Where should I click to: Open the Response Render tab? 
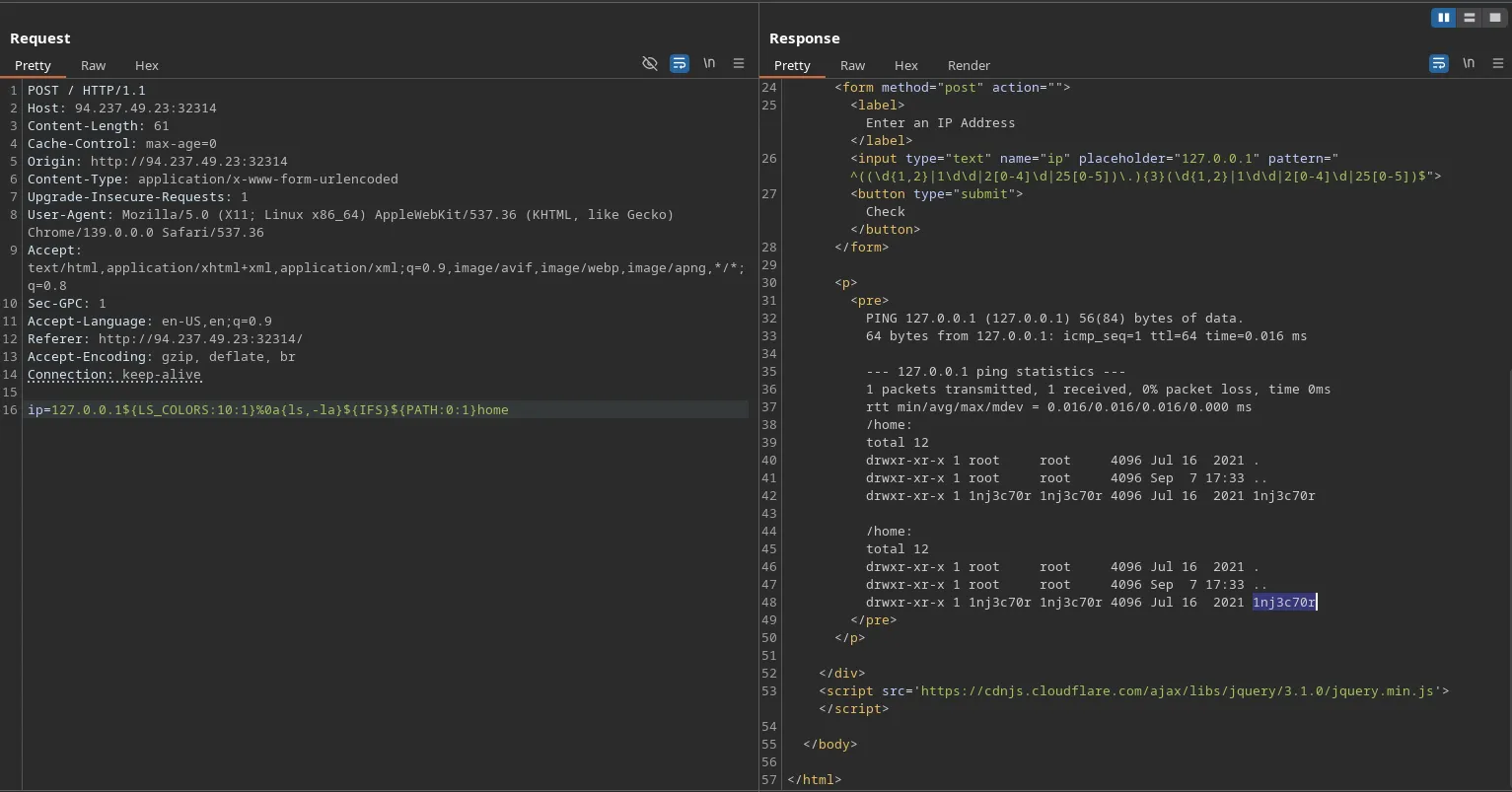point(969,65)
